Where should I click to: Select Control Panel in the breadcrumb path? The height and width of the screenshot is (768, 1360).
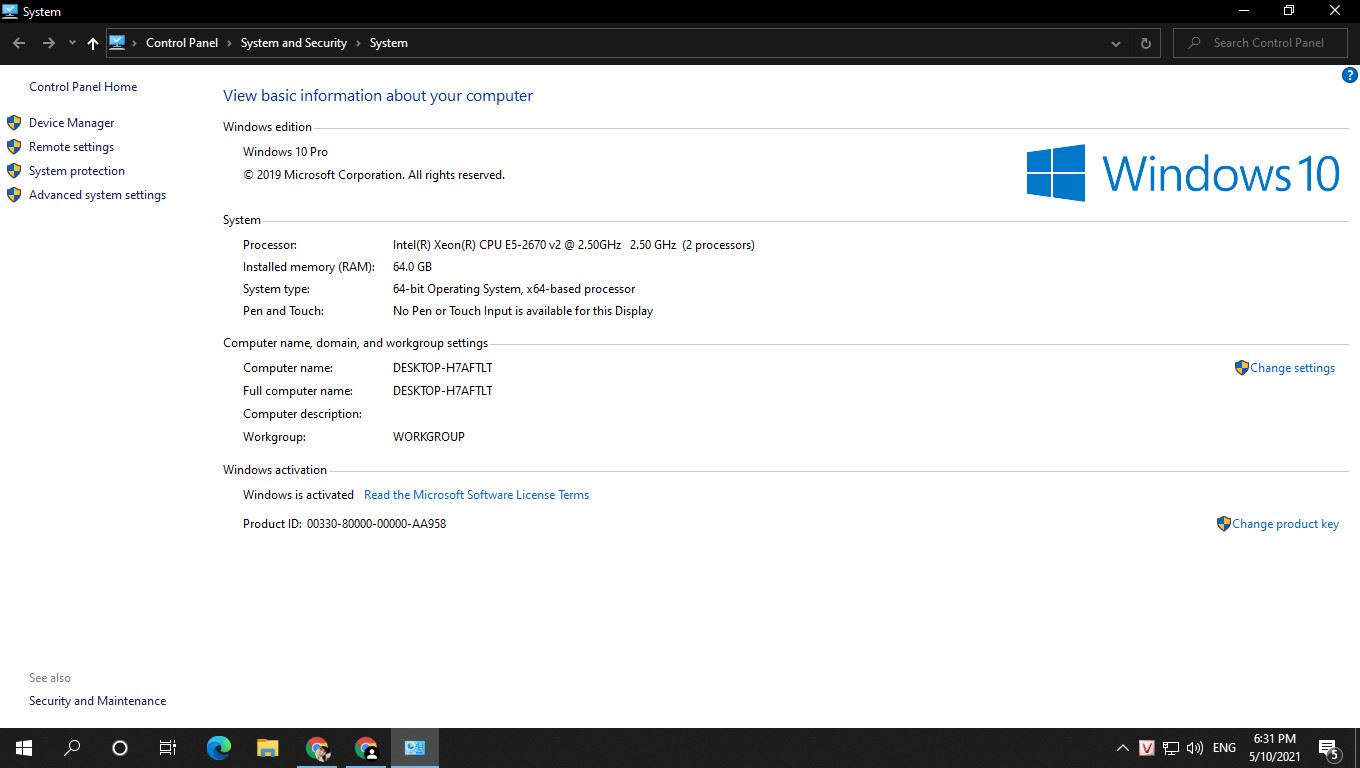click(x=181, y=43)
